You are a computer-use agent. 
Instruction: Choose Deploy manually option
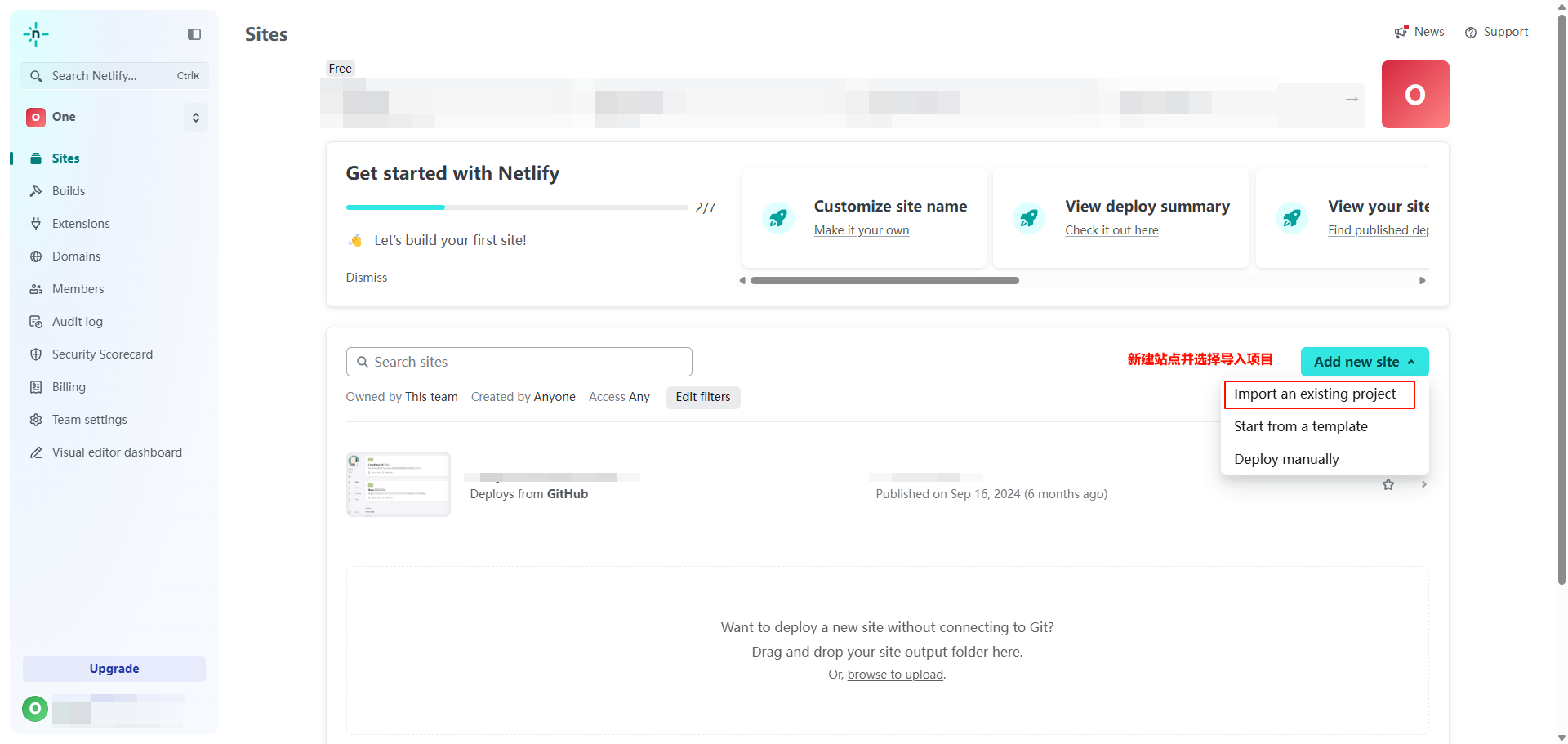pos(1286,459)
